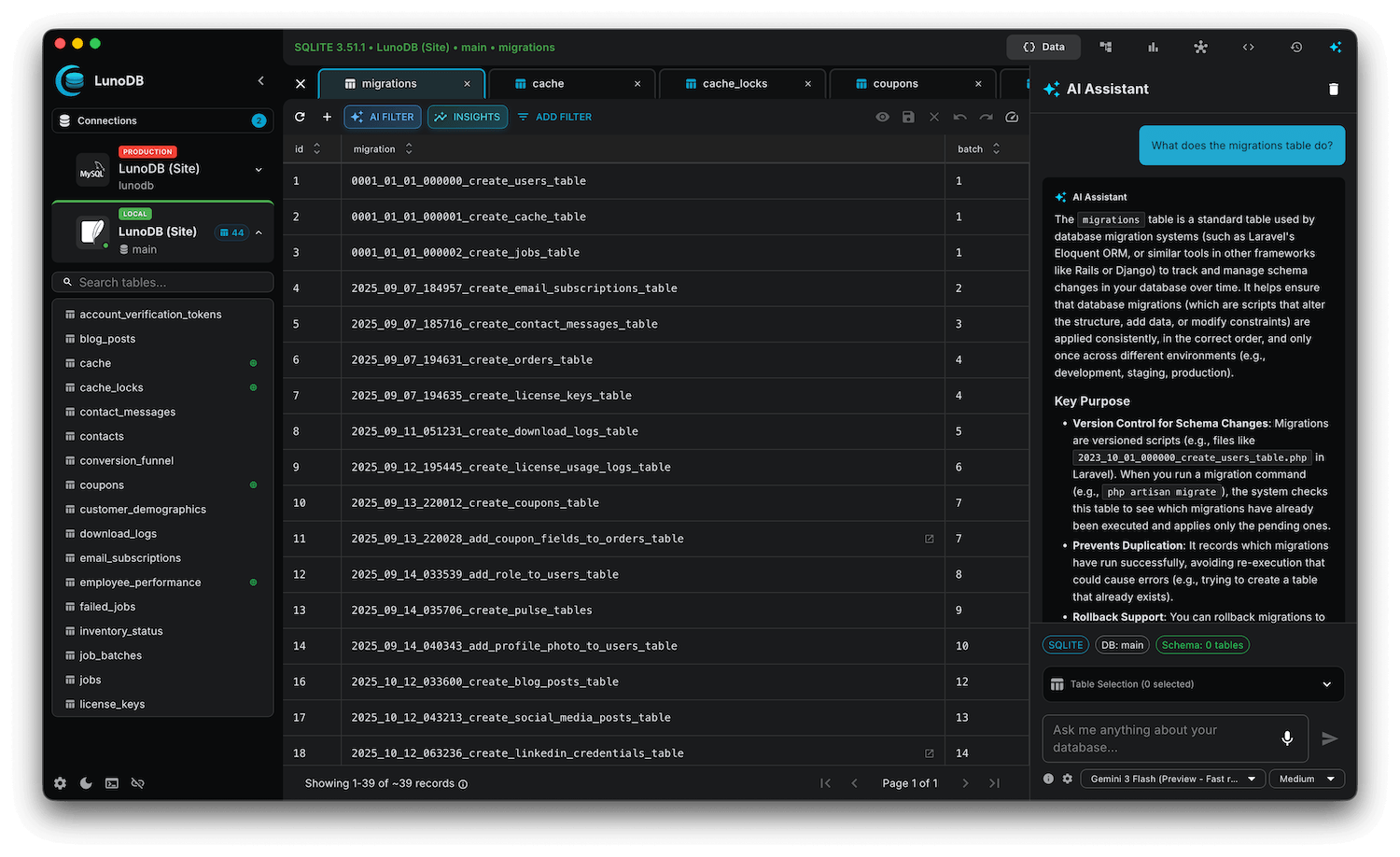Open expand icon on row 11 migration cell
This screenshot has height=857, width=1400.
[x=929, y=539]
